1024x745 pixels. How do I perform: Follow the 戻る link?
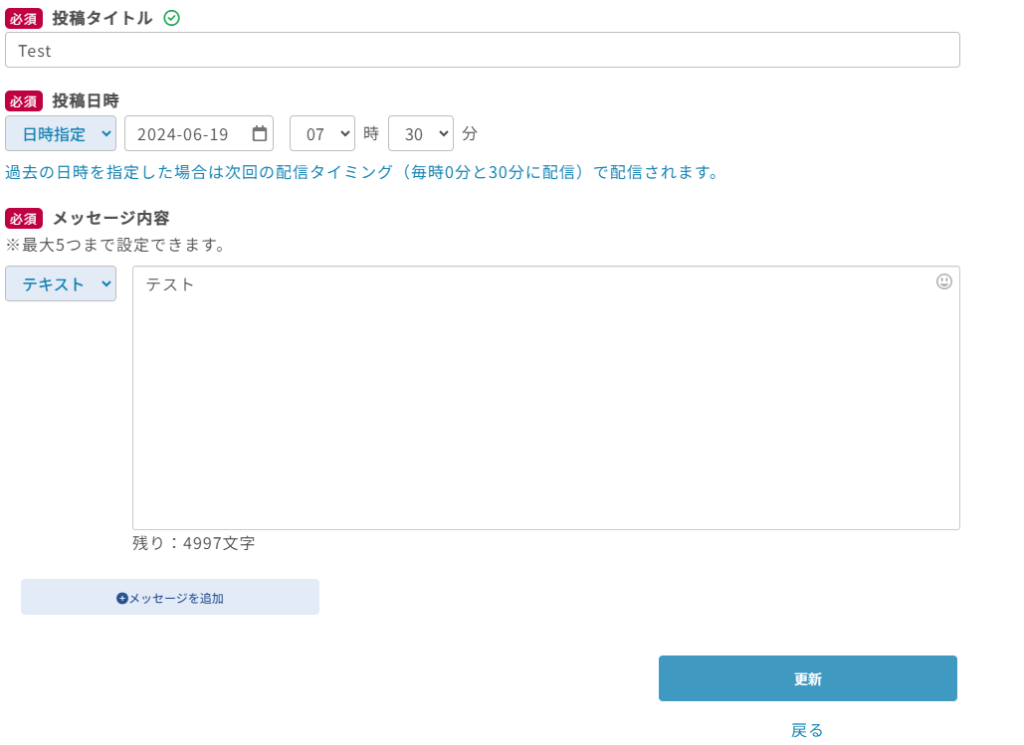[807, 730]
